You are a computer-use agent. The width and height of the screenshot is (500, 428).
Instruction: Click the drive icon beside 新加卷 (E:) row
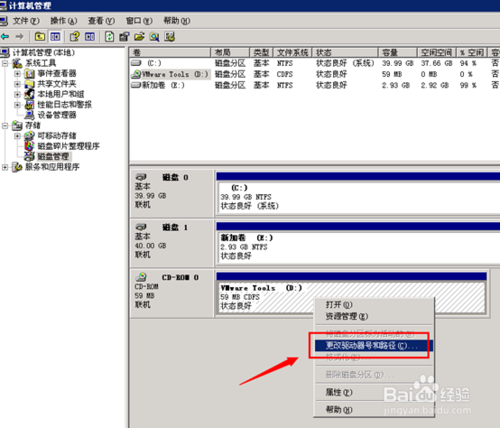tap(136, 85)
